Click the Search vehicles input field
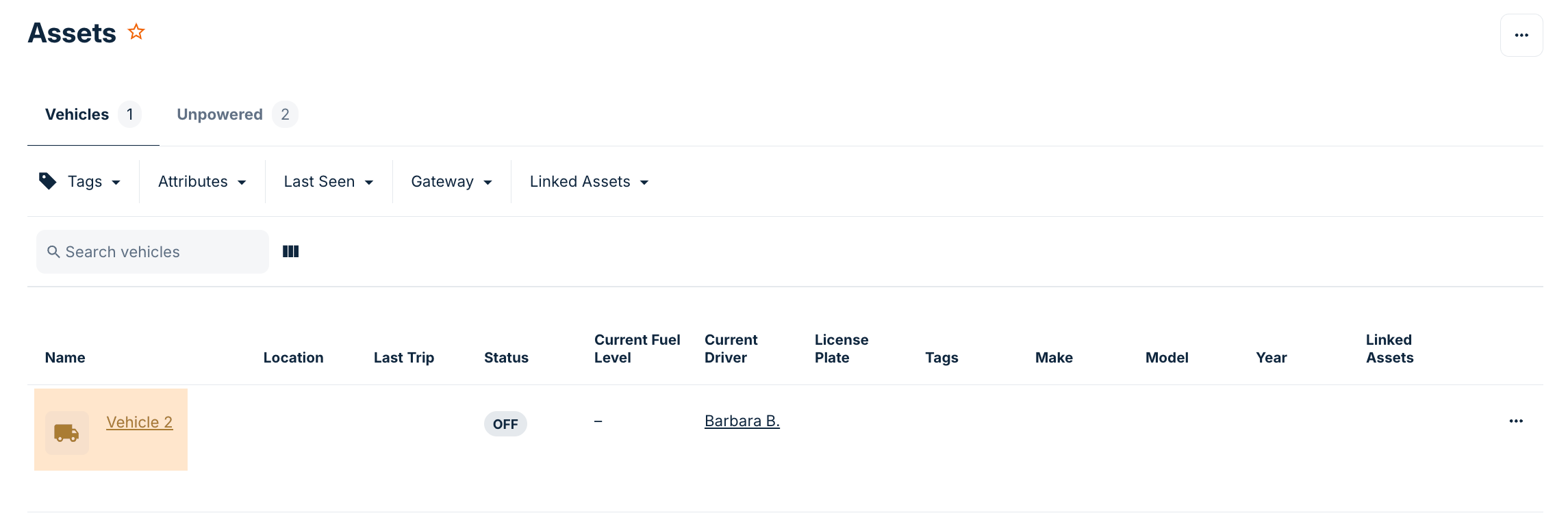Image resolution: width=1568 pixels, height=524 pixels. point(152,252)
